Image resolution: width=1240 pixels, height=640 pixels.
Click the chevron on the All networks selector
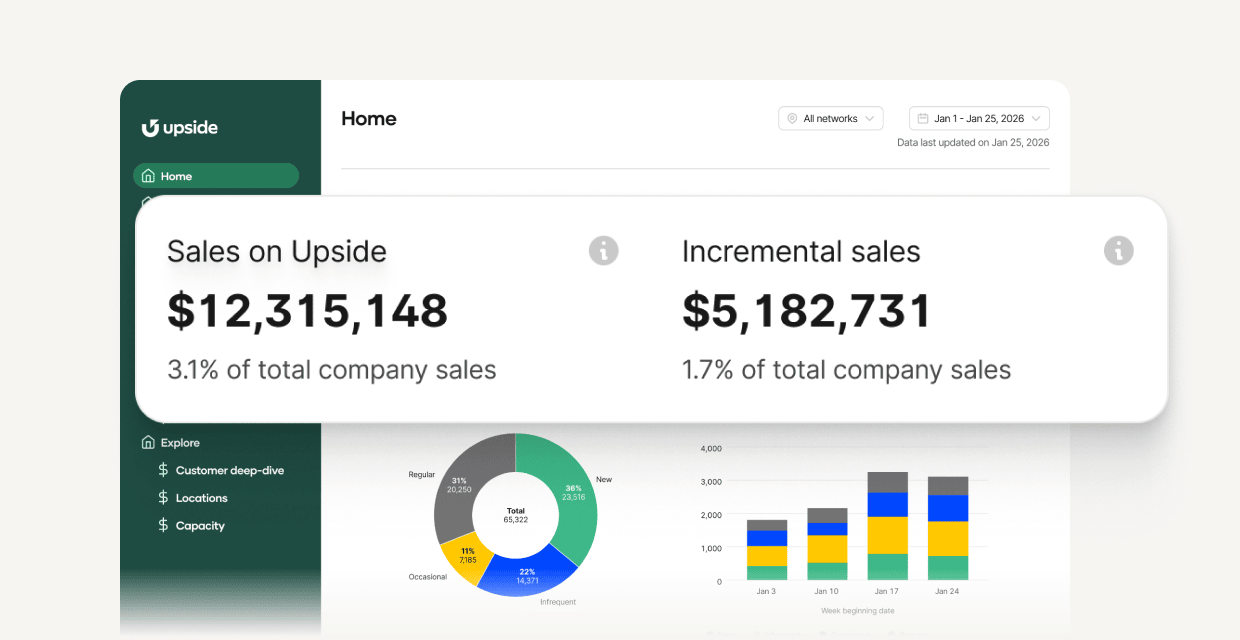click(x=869, y=118)
